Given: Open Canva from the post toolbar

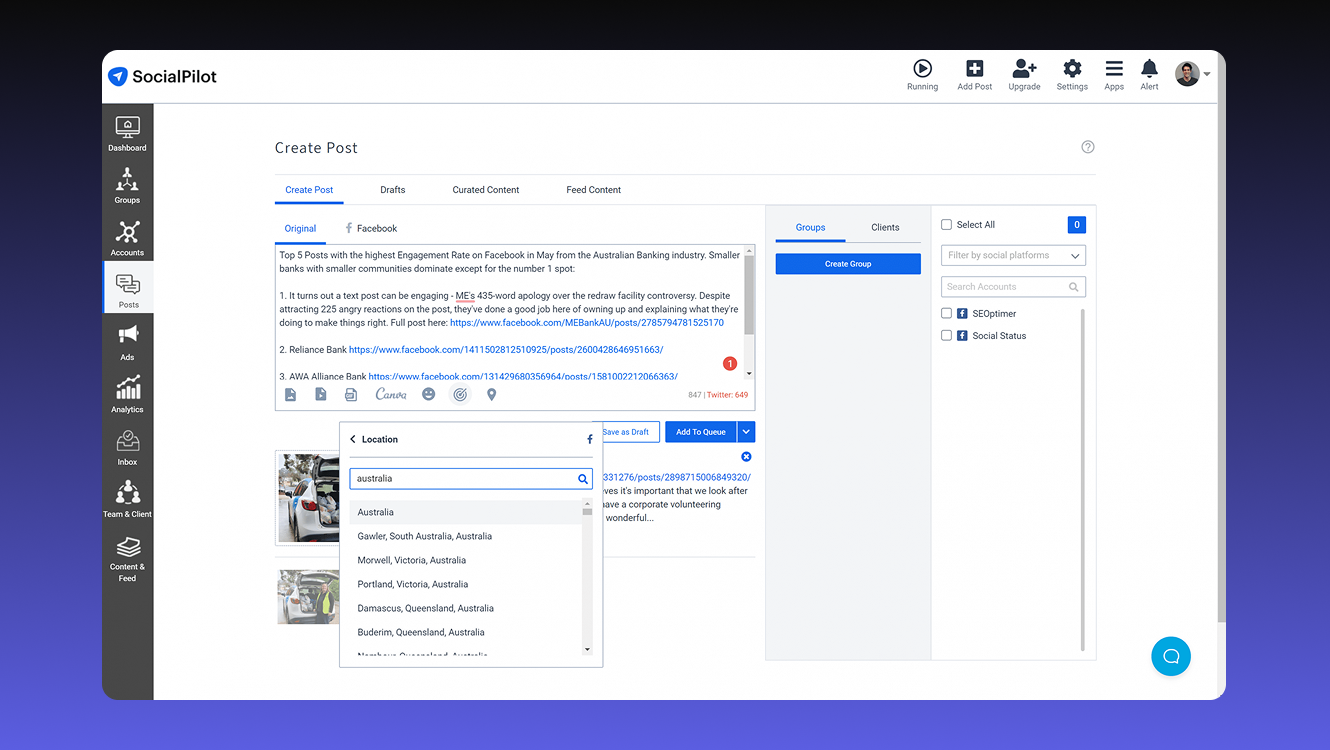Looking at the screenshot, I should click(391, 395).
